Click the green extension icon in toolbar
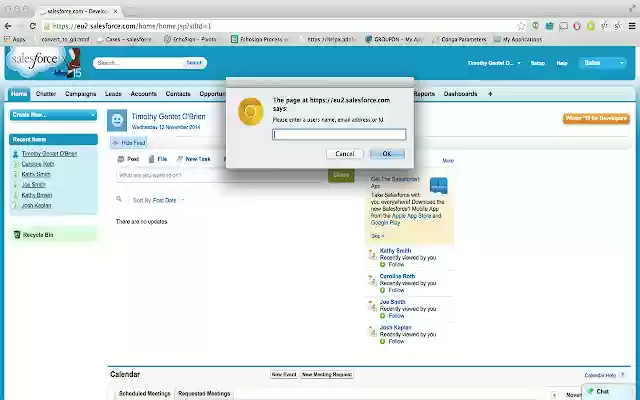Image resolution: width=640 pixels, height=400 pixels. coord(591,26)
